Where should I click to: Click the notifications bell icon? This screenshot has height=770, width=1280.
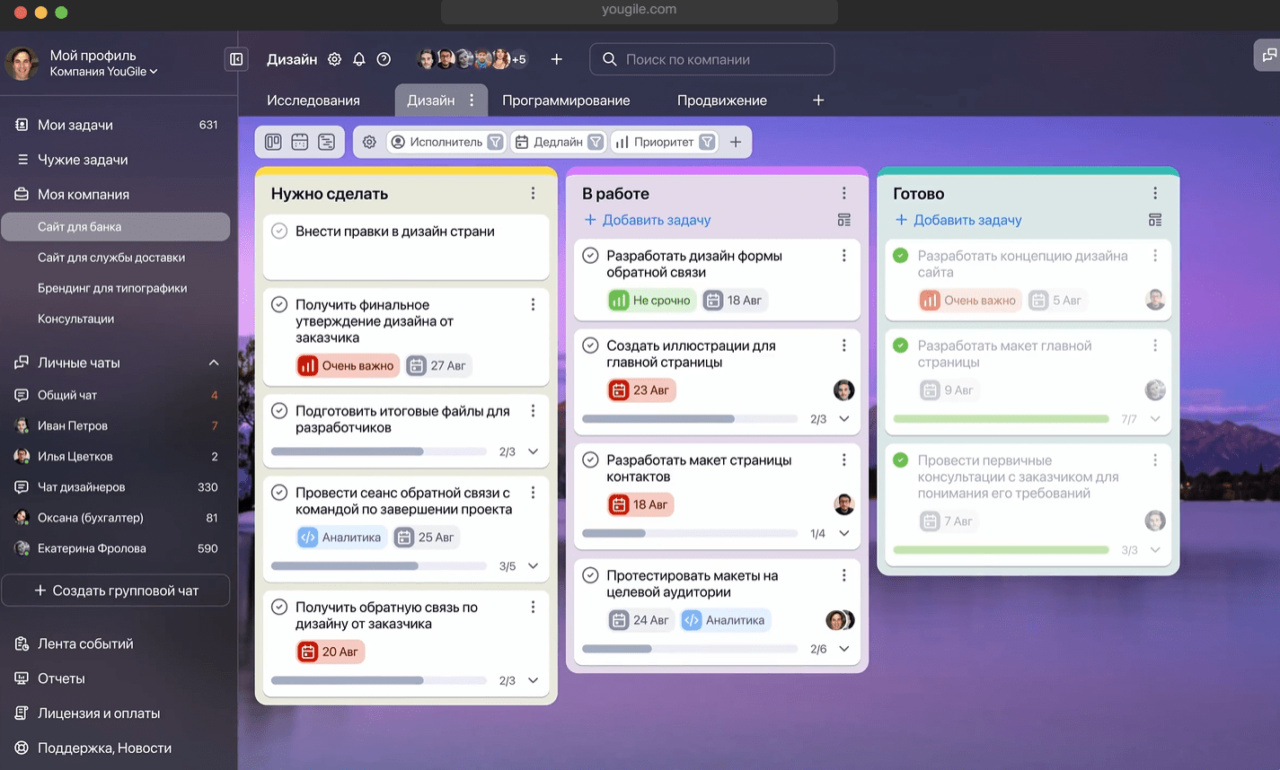click(x=359, y=59)
